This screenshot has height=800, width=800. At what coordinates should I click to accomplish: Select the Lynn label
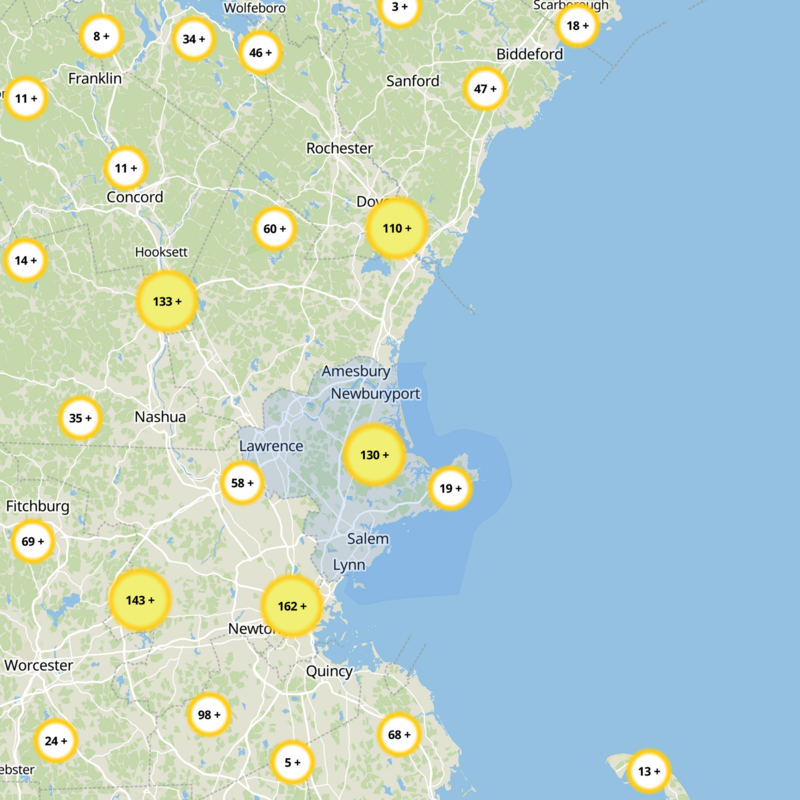tap(349, 565)
